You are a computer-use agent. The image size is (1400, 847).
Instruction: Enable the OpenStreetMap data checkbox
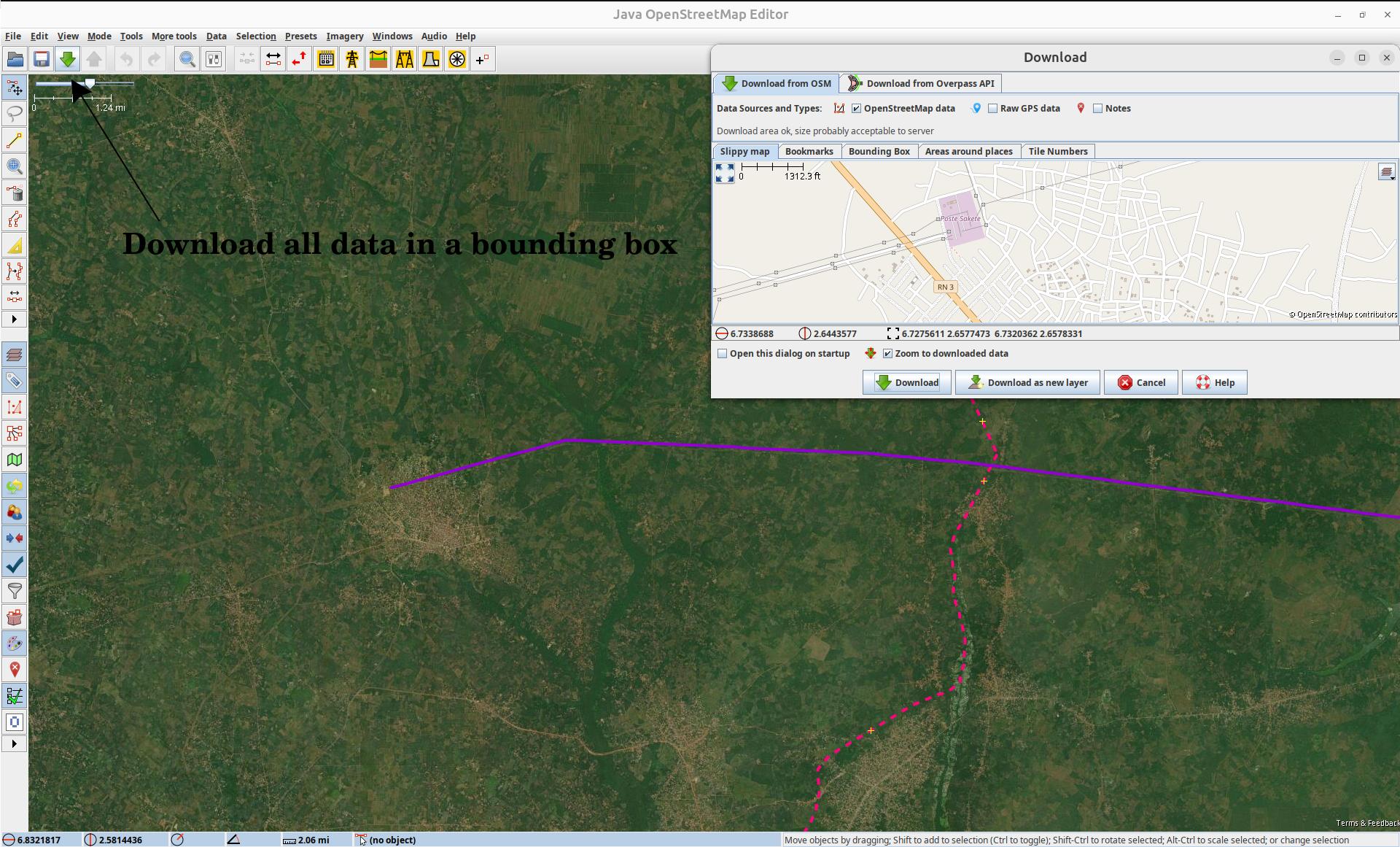(856, 109)
